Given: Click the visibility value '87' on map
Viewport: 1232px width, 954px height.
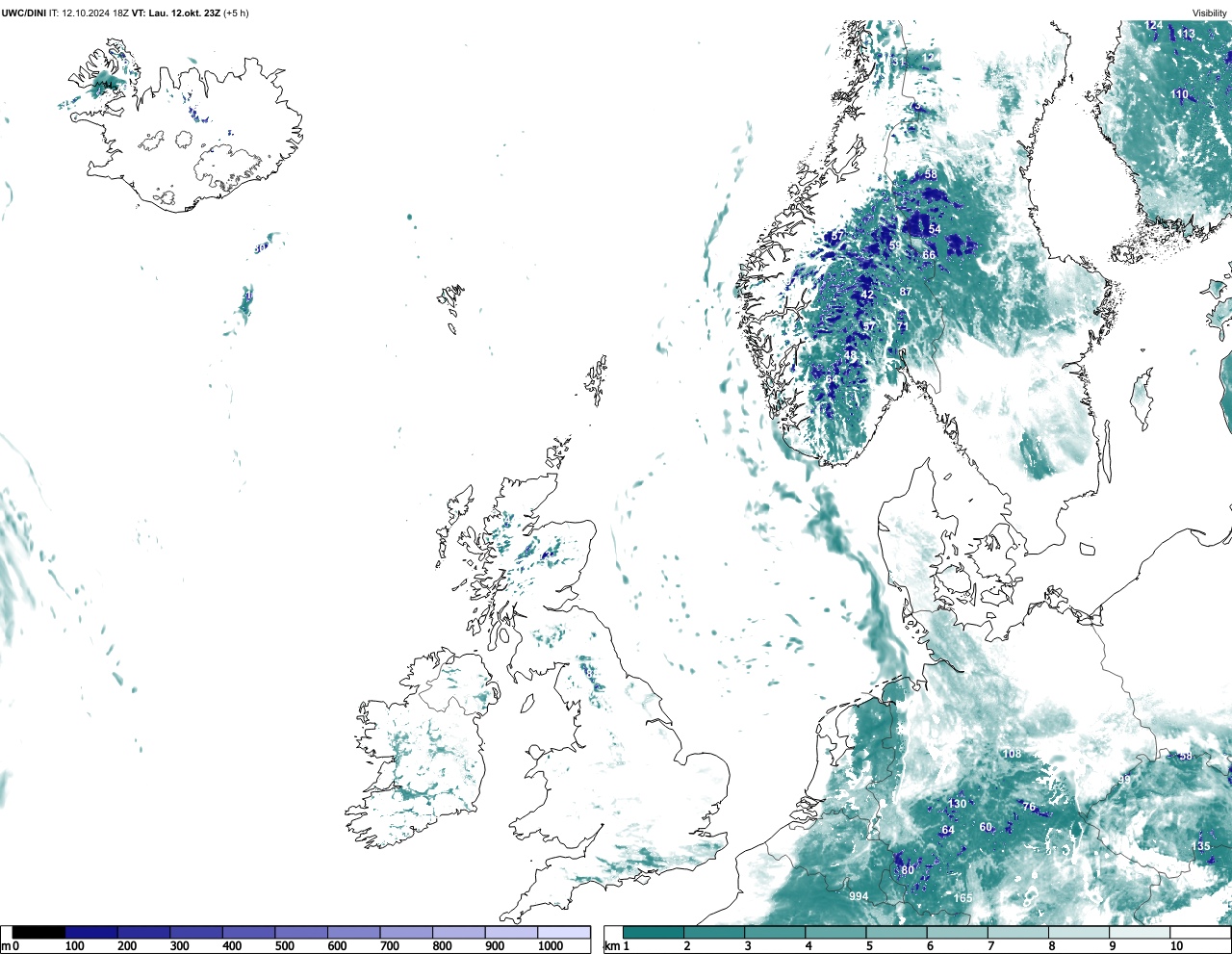Looking at the screenshot, I should pyautogui.click(x=905, y=292).
